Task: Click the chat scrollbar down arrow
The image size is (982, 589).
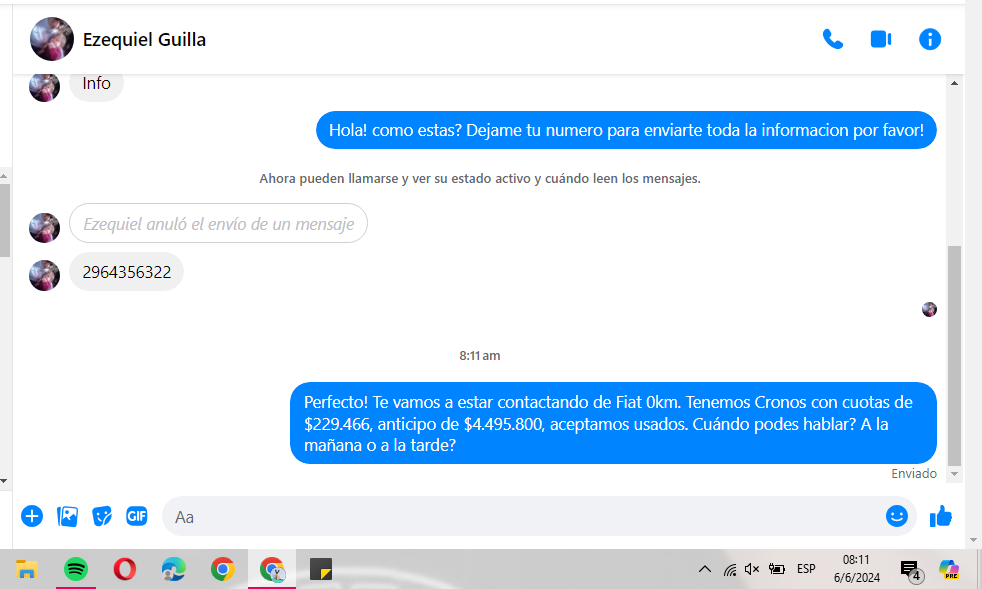Action: pyautogui.click(x=954, y=474)
